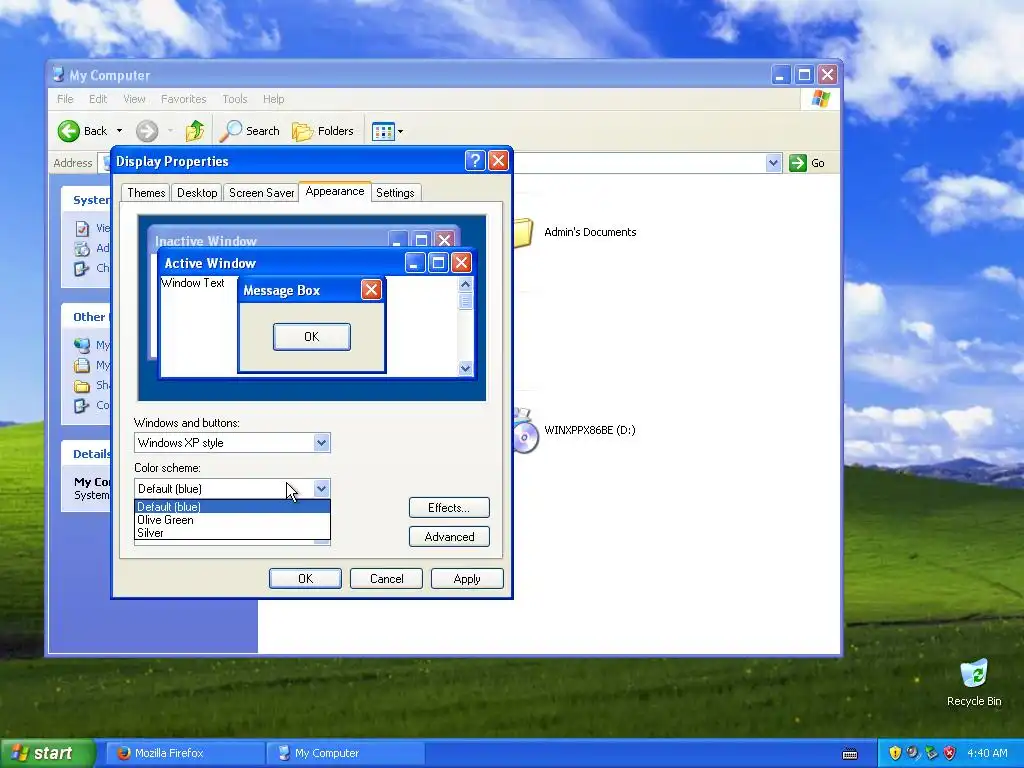Open the address bar dropdown arrow
Image resolution: width=1024 pixels, height=768 pixels.
[x=773, y=163]
